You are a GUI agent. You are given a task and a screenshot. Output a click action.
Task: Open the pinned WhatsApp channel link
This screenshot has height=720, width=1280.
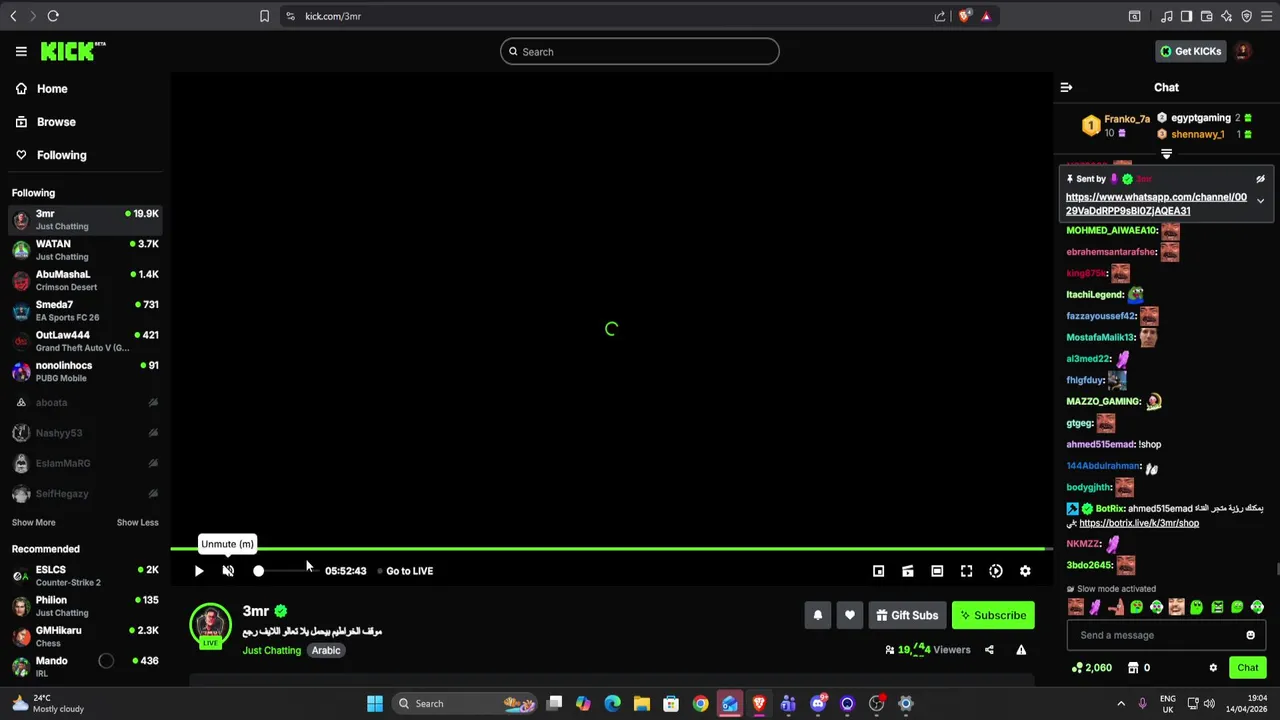coord(1156,204)
